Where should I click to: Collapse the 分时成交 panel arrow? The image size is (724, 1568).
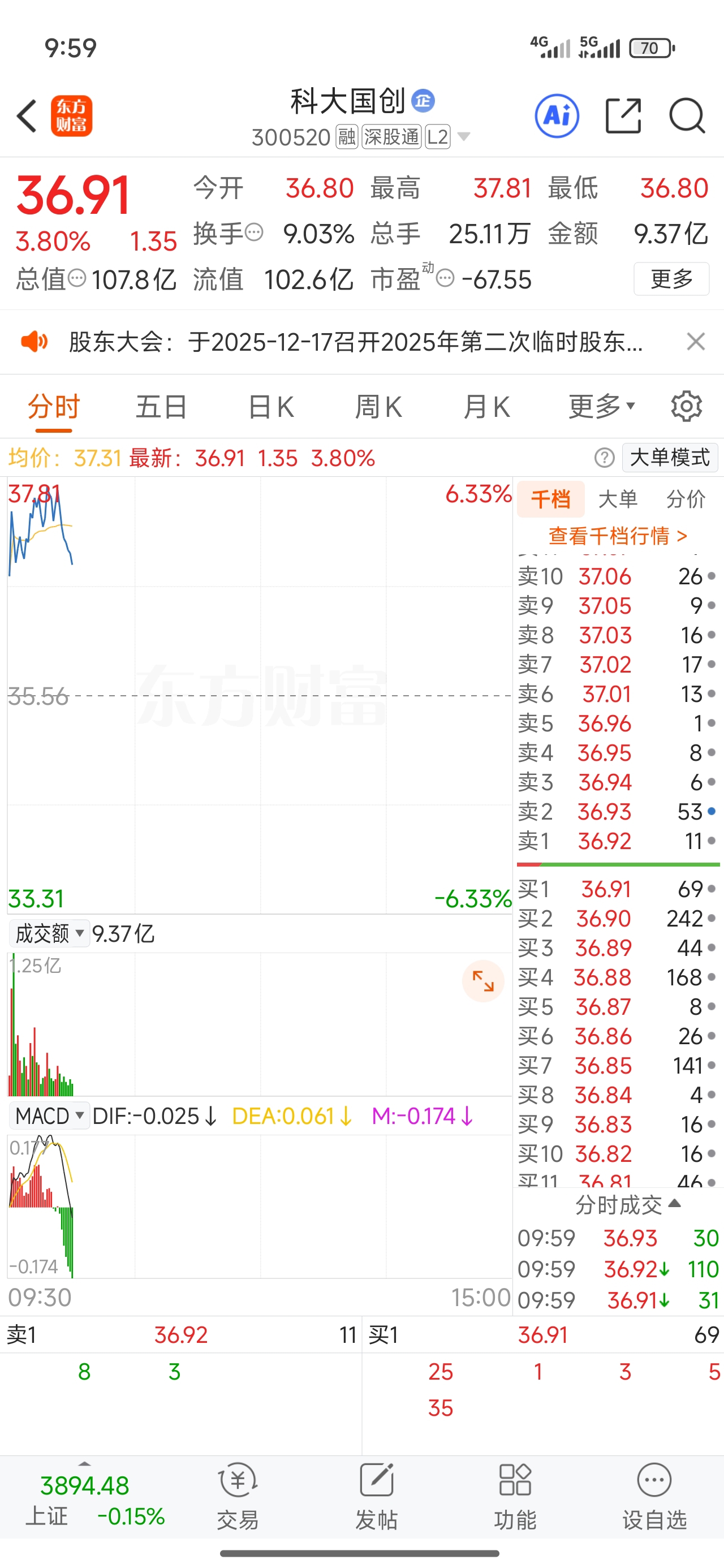pos(674,1203)
